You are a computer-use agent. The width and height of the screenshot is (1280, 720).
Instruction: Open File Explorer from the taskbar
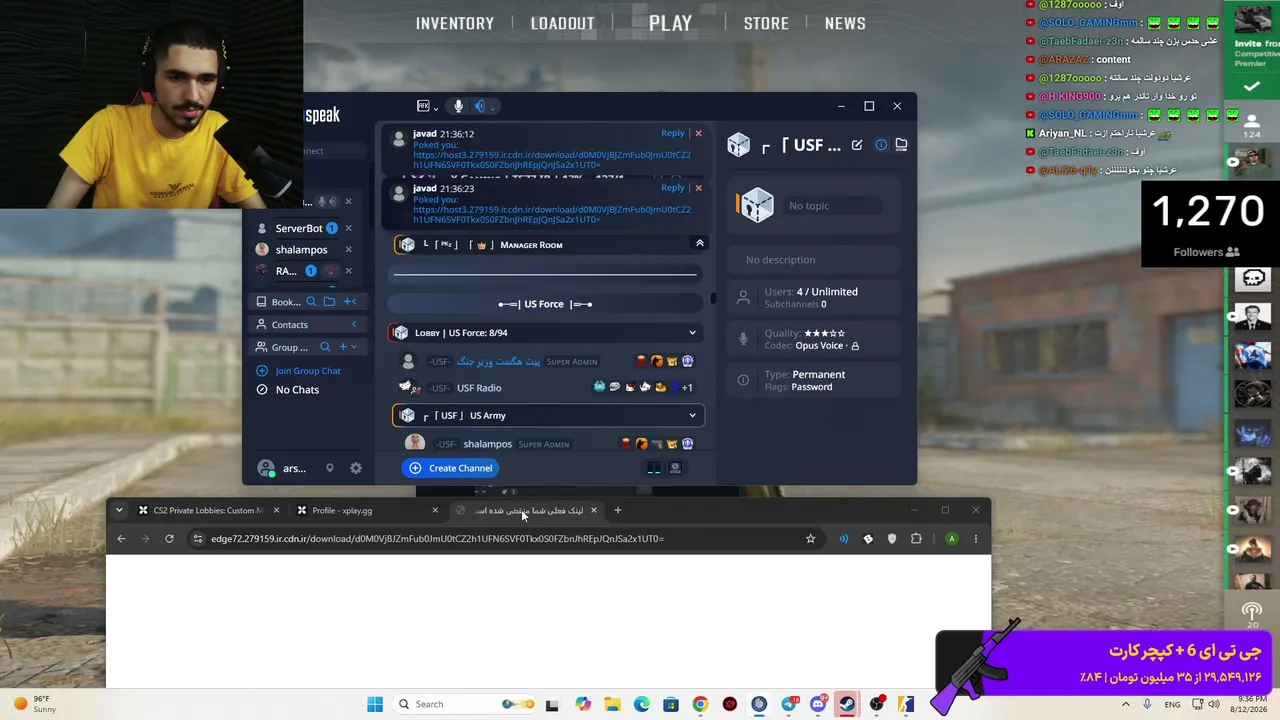coord(612,704)
